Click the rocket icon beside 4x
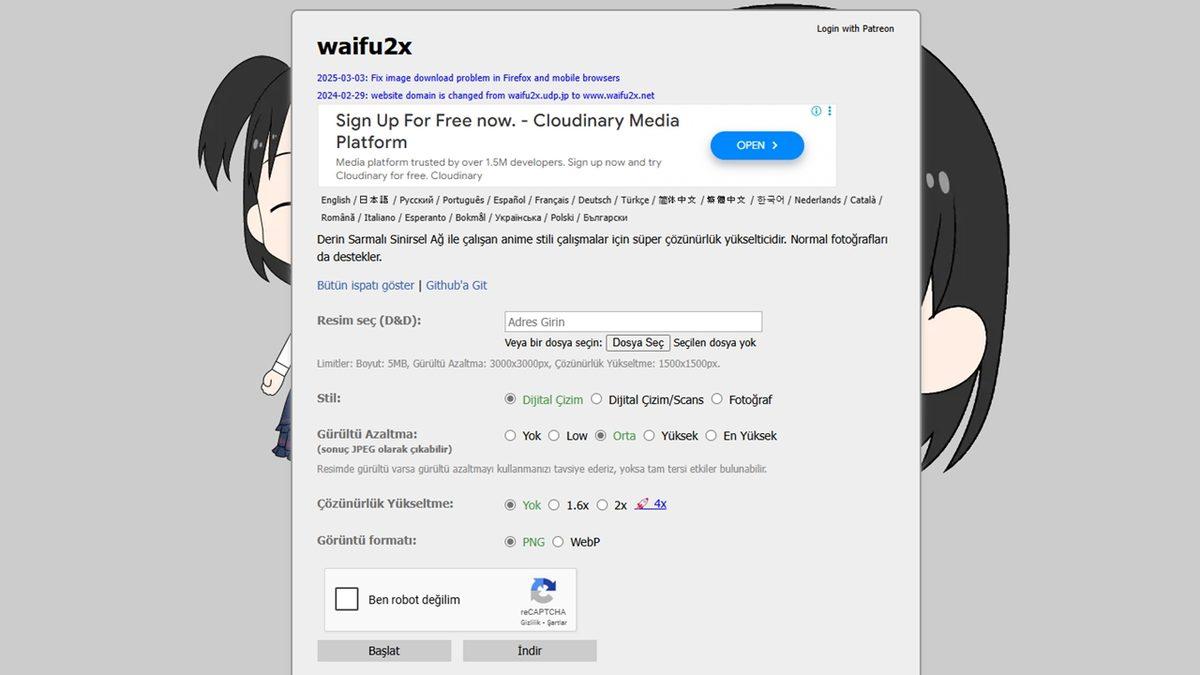Image resolution: width=1200 pixels, height=675 pixels. tap(642, 504)
